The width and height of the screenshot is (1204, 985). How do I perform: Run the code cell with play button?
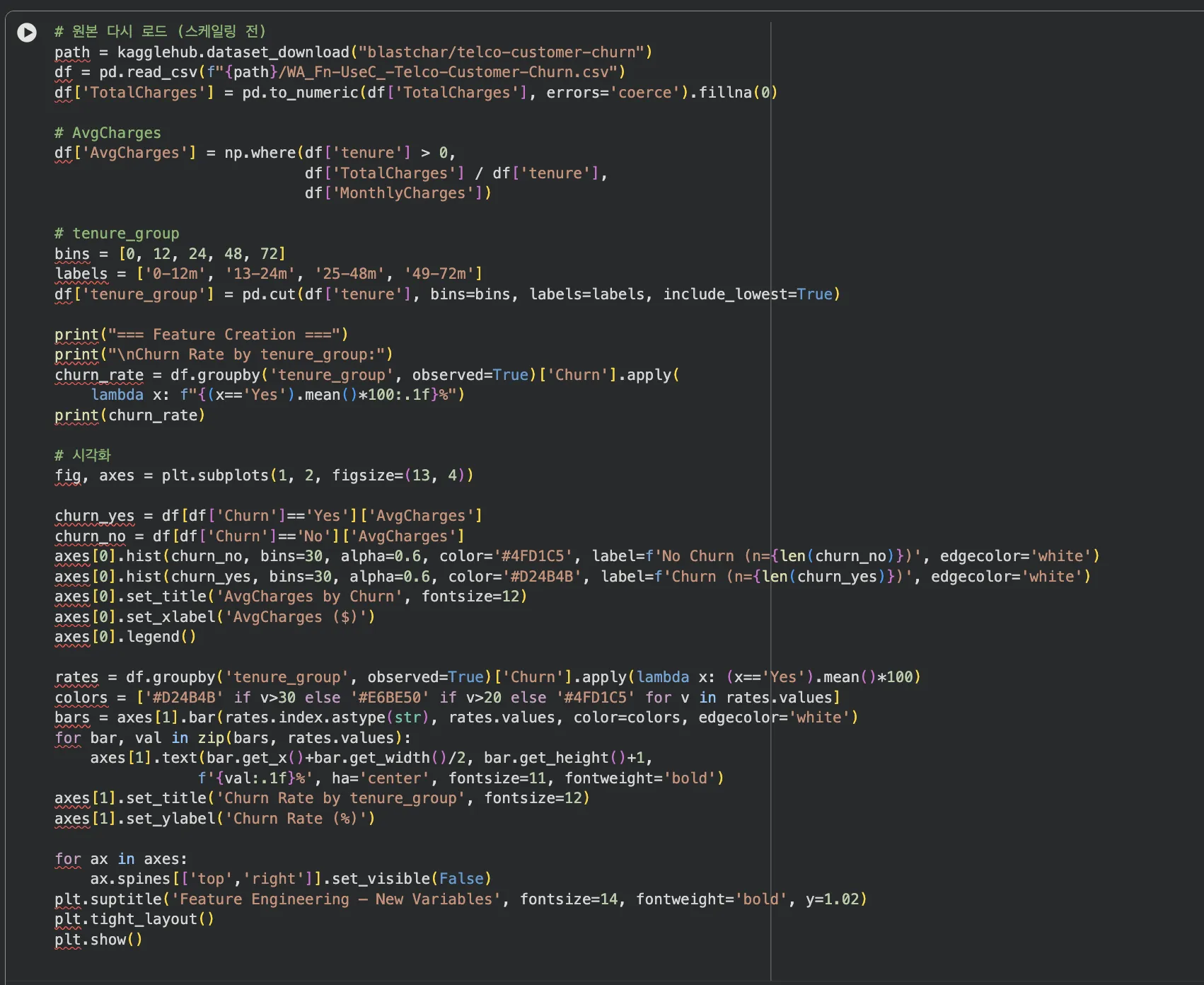click(27, 33)
